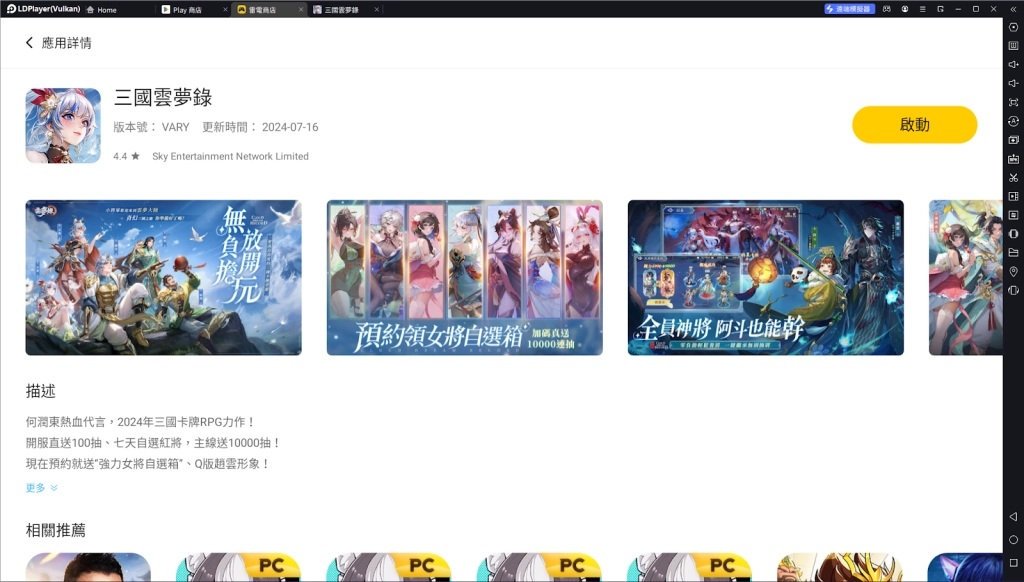The width and height of the screenshot is (1024, 582).
Task: Click the blue 遠端模擬器 button
Action: [849, 9]
